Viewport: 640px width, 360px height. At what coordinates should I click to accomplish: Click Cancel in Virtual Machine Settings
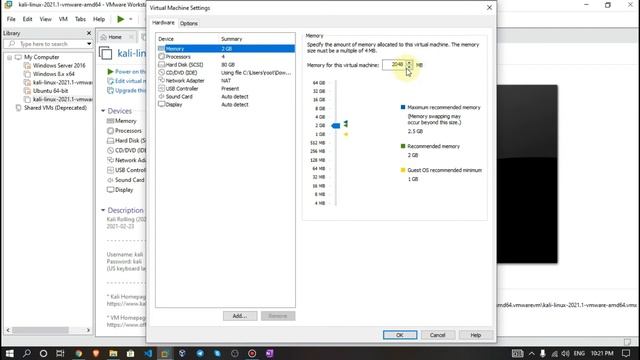click(x=437, y=335)
